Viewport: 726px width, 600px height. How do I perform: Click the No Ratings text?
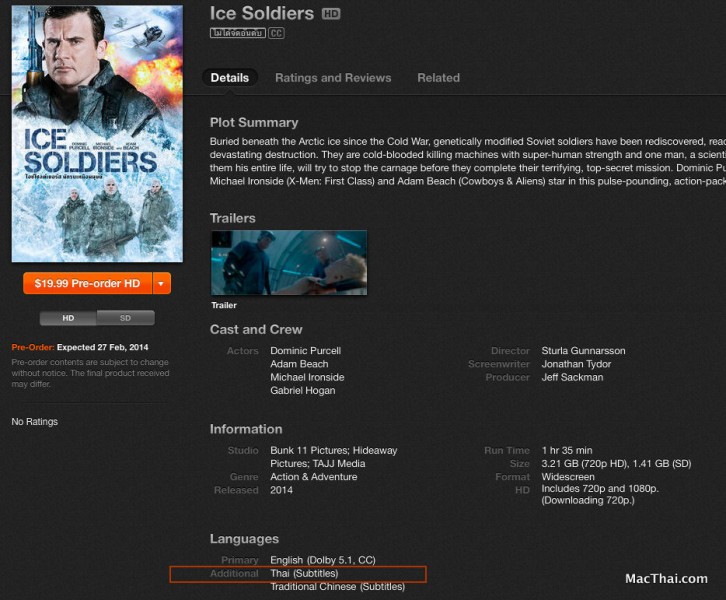35,422
